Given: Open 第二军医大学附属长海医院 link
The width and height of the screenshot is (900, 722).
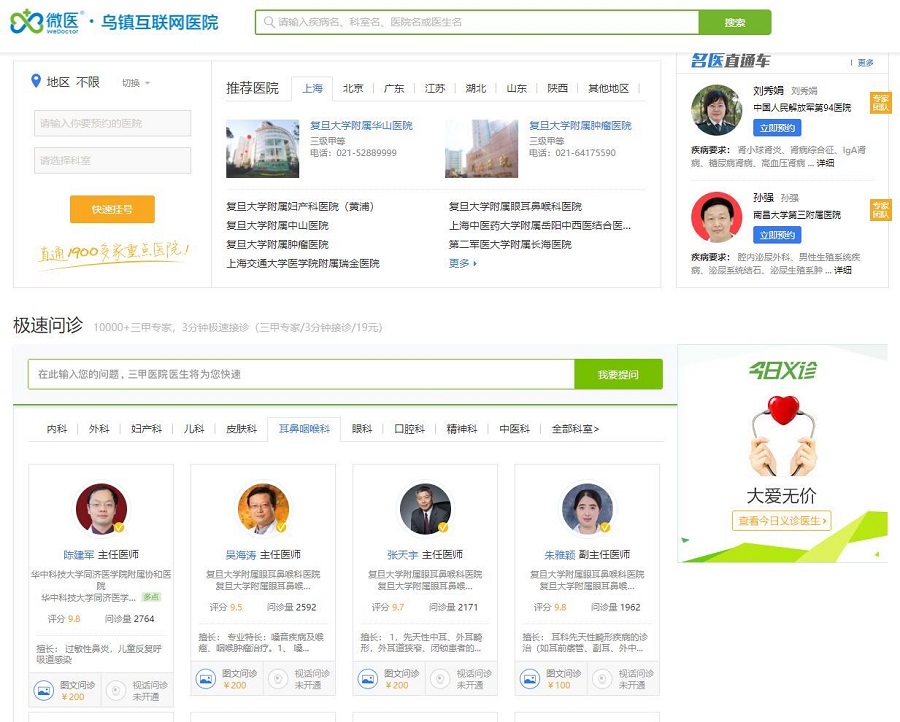Looking at the screenshot, I should 510,244.
